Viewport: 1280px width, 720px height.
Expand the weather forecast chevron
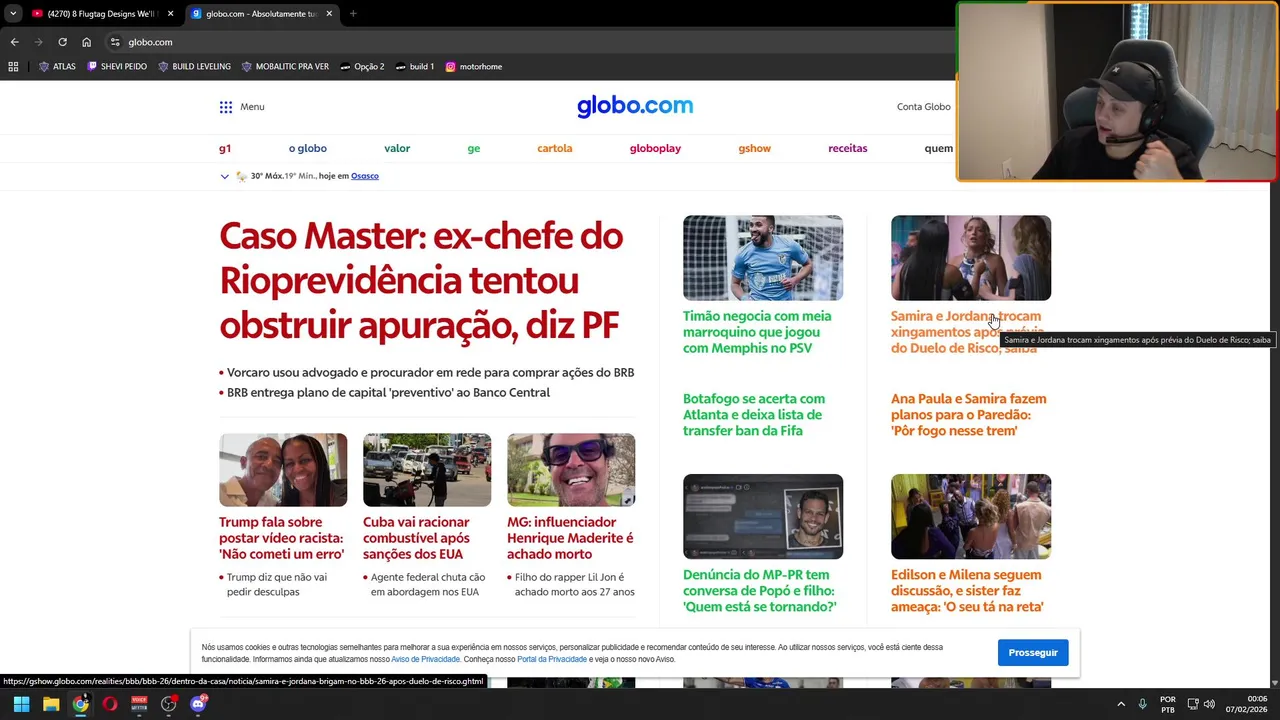point(224,176)
